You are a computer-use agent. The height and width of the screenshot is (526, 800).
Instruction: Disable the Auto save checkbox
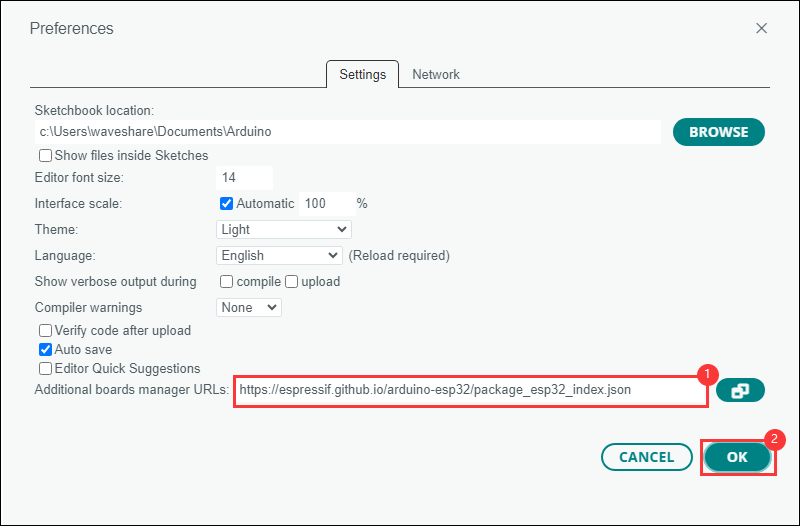pos(45,349)
